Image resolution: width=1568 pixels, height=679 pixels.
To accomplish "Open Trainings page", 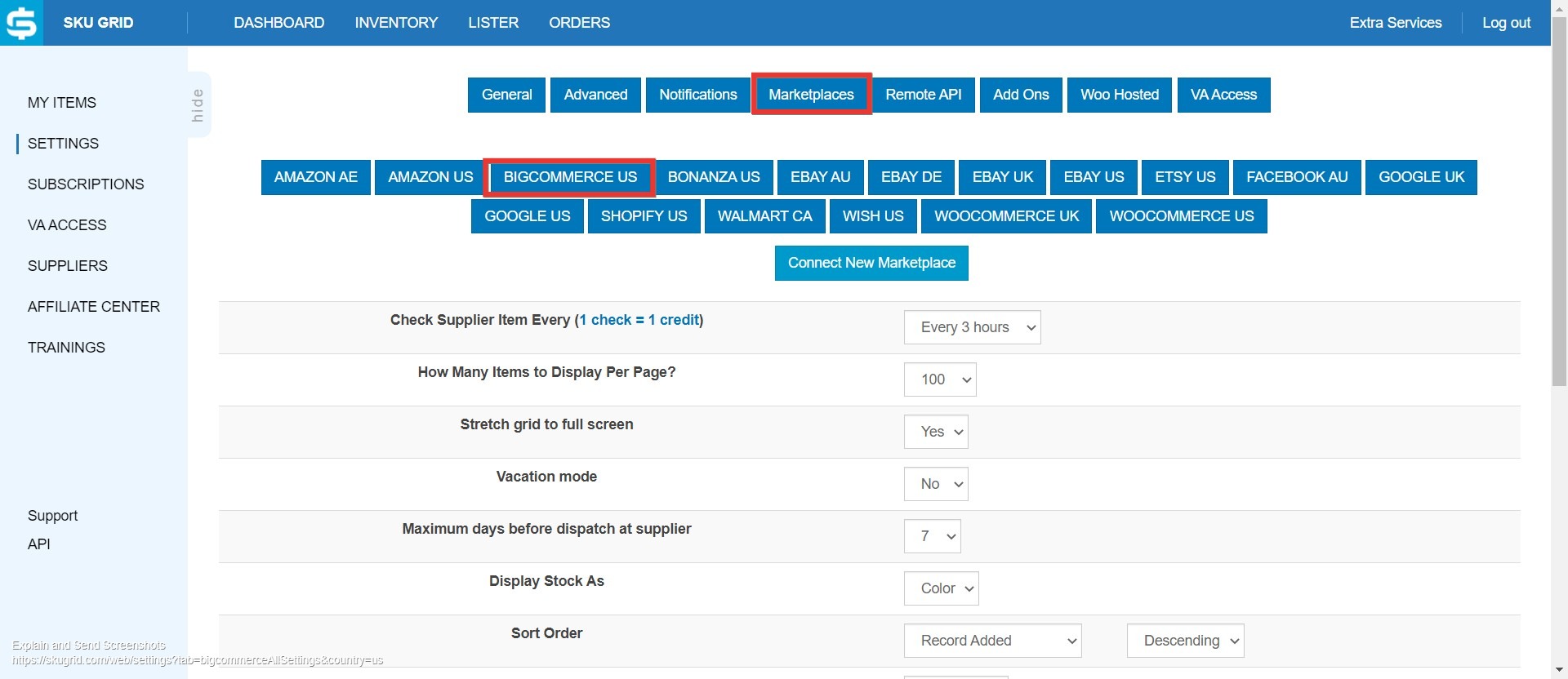I will (66, 348).
